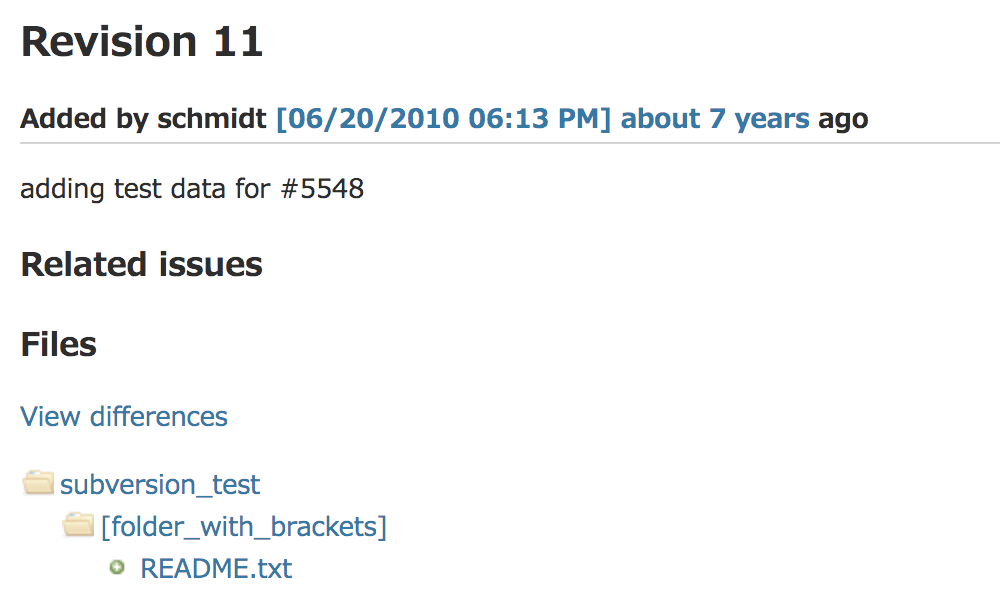Click the closing bracket of [folder_with_brackets]
The image size is (1000, 600).
(x=382, y=527)
